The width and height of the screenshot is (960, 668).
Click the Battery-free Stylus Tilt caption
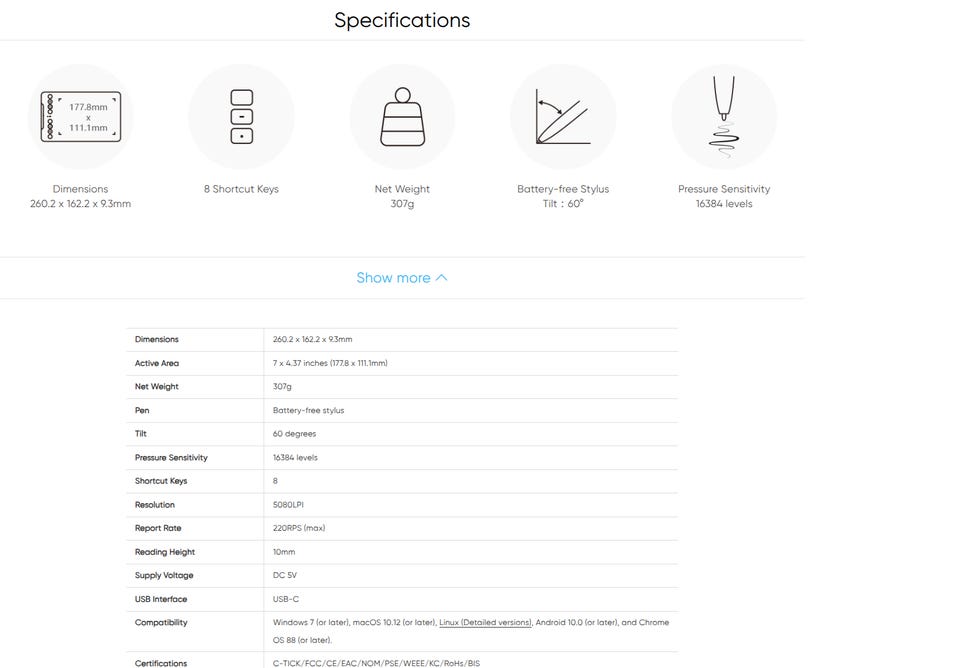coord(563,196)
